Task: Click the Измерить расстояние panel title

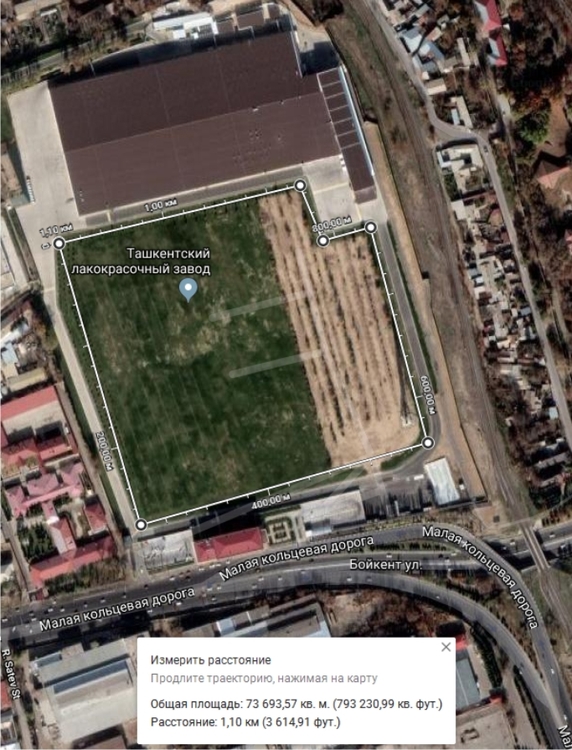Action: point(210,660)
